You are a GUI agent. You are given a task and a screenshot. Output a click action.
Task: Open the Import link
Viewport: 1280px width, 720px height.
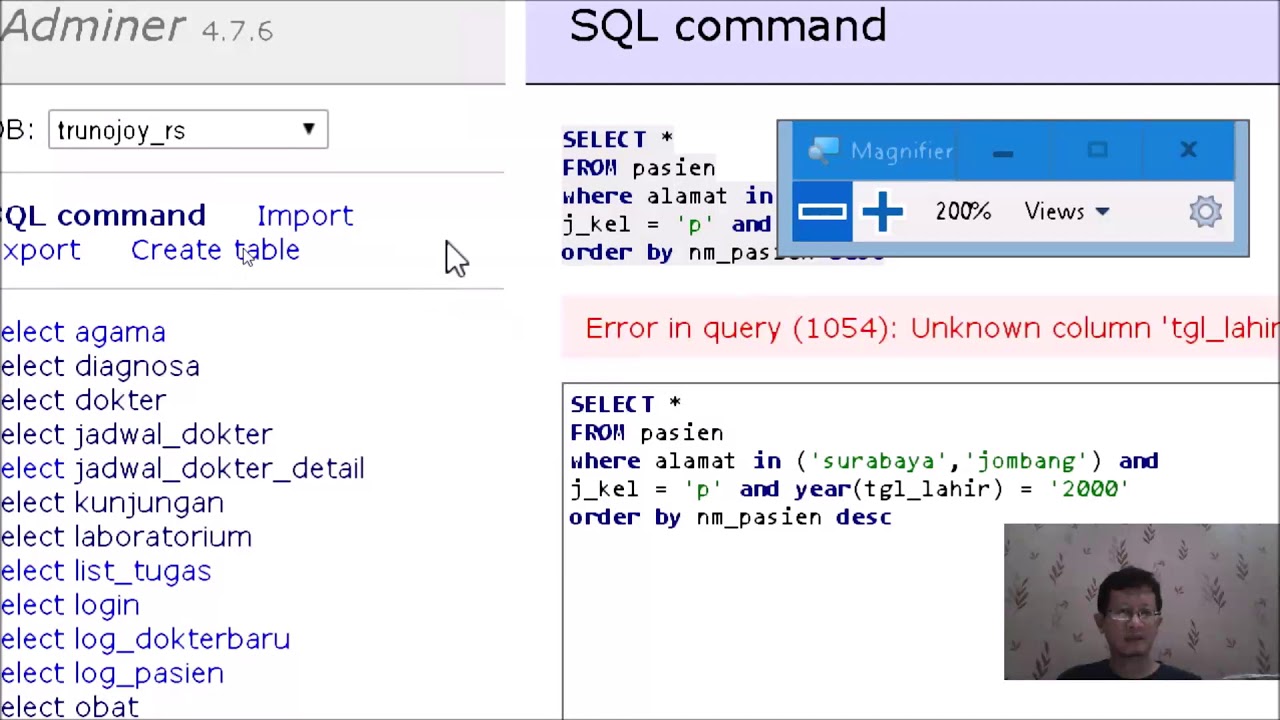pos(305,215)
